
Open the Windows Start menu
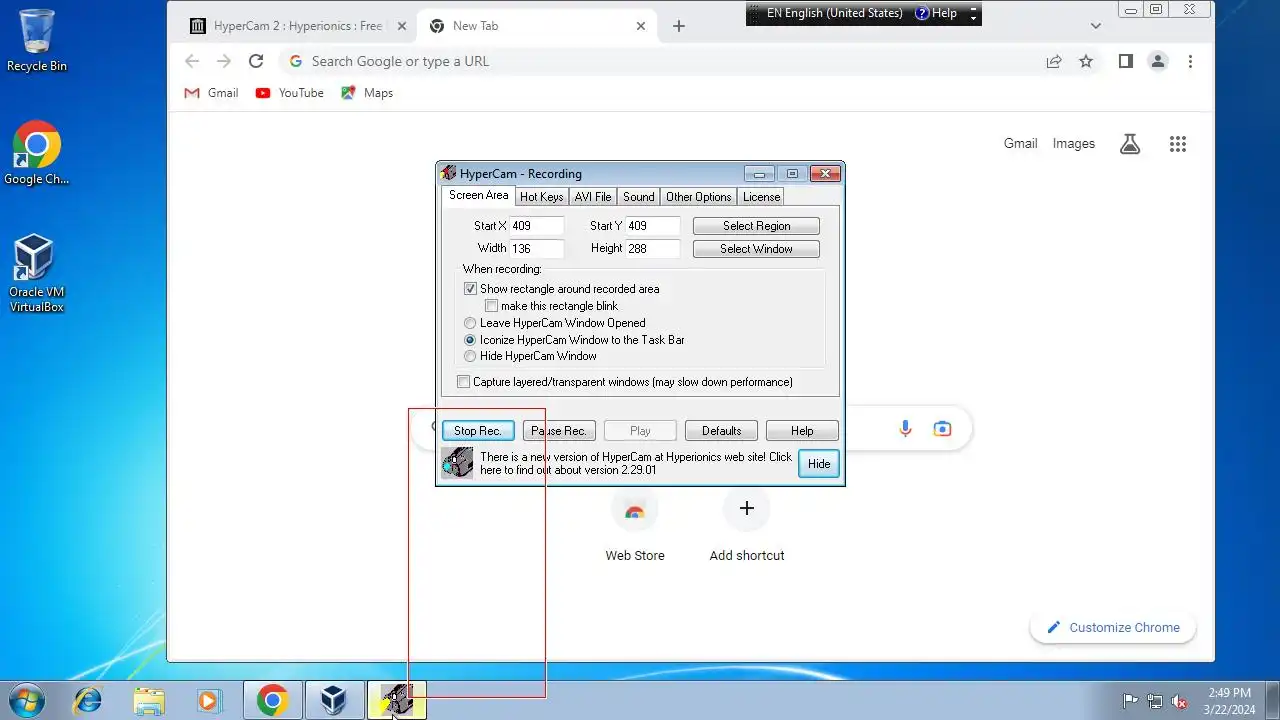(27, 700)
